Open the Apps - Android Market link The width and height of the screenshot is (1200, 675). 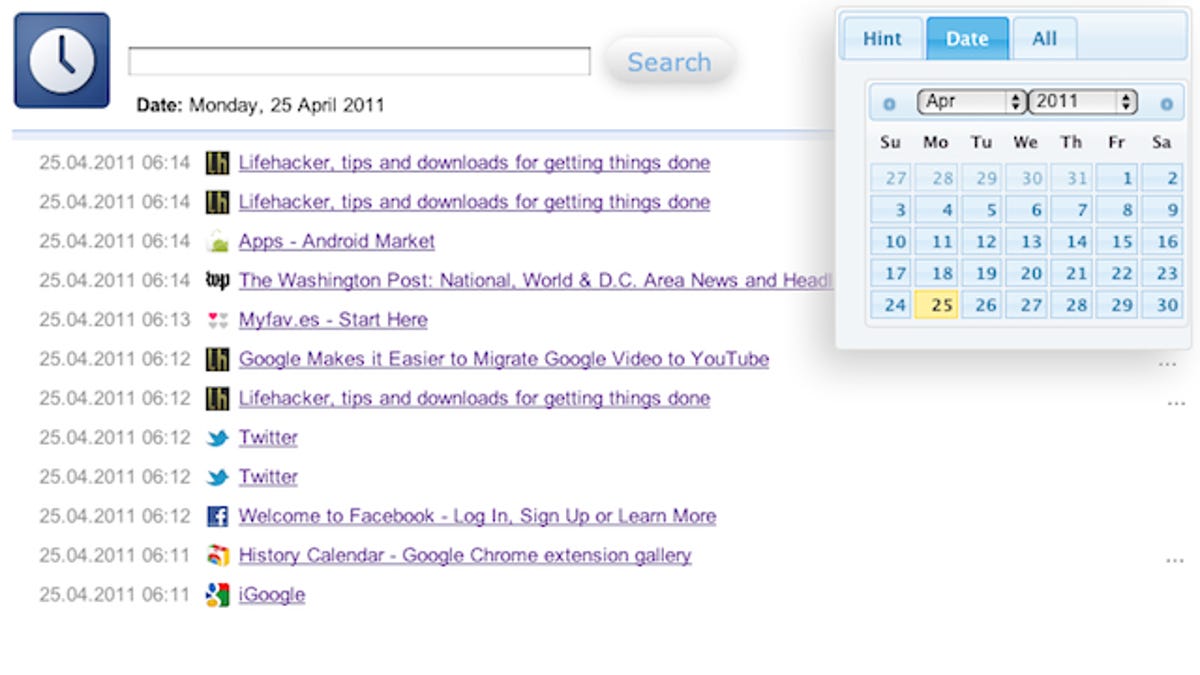pyautogui.click(x=337, y=241)
